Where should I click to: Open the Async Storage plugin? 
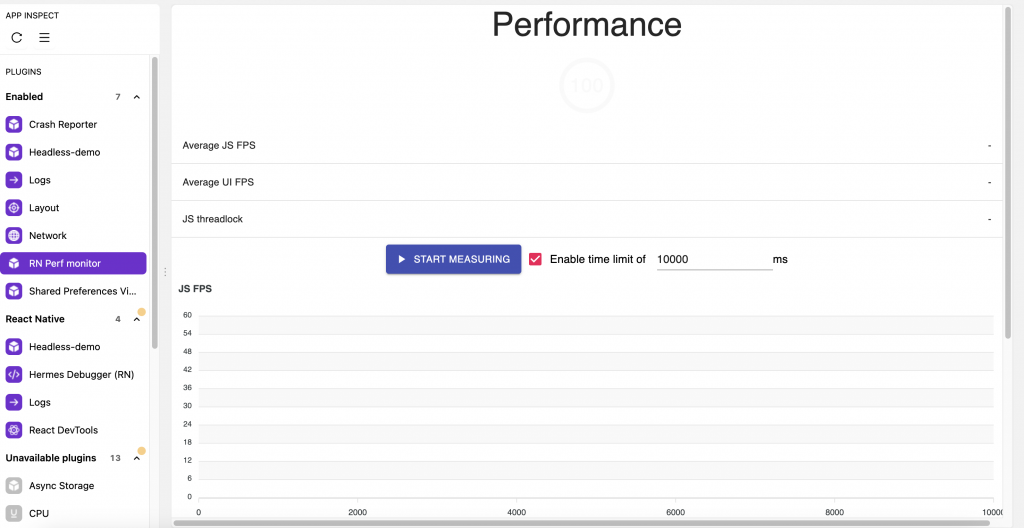(x=73, y=486)
